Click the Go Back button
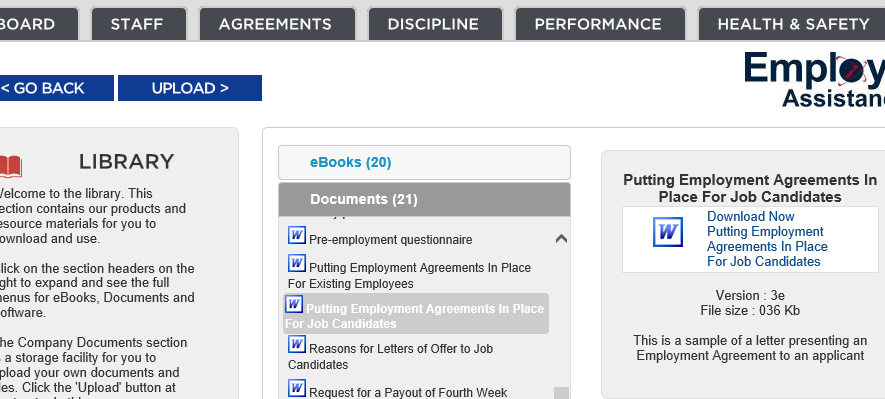885x399 pixels. click(56, 88)
